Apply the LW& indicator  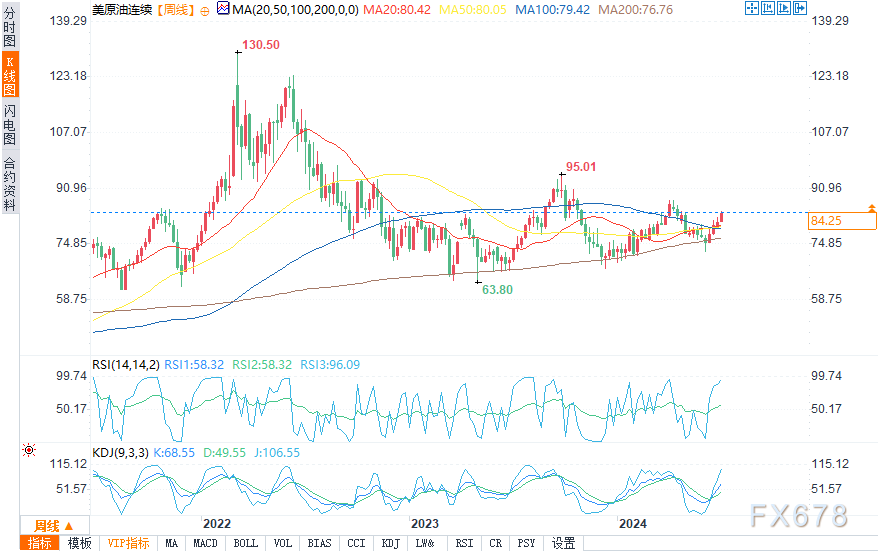[x=425, y=543]
